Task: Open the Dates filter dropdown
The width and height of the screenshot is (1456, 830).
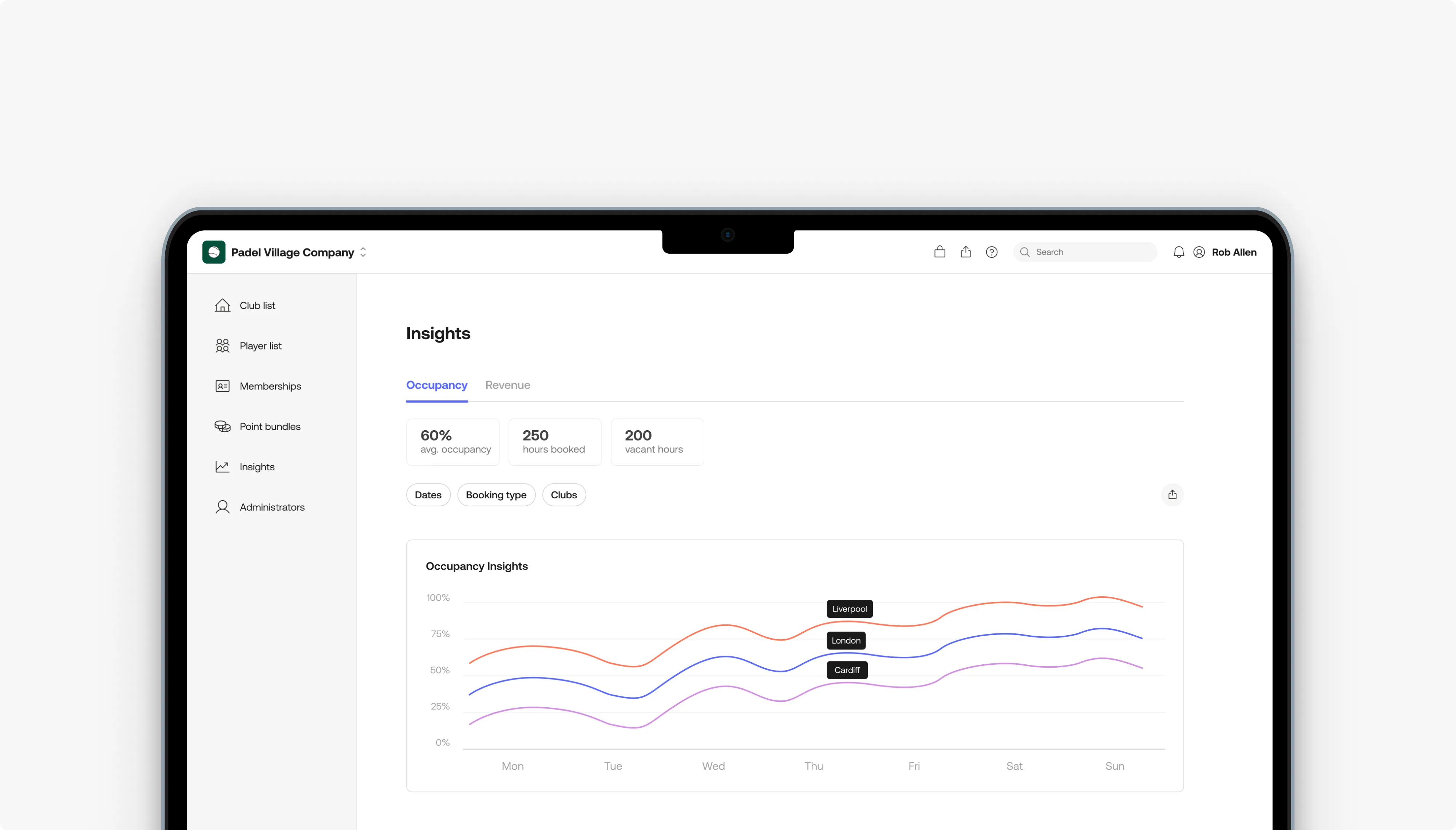Action: pos(428,495)
